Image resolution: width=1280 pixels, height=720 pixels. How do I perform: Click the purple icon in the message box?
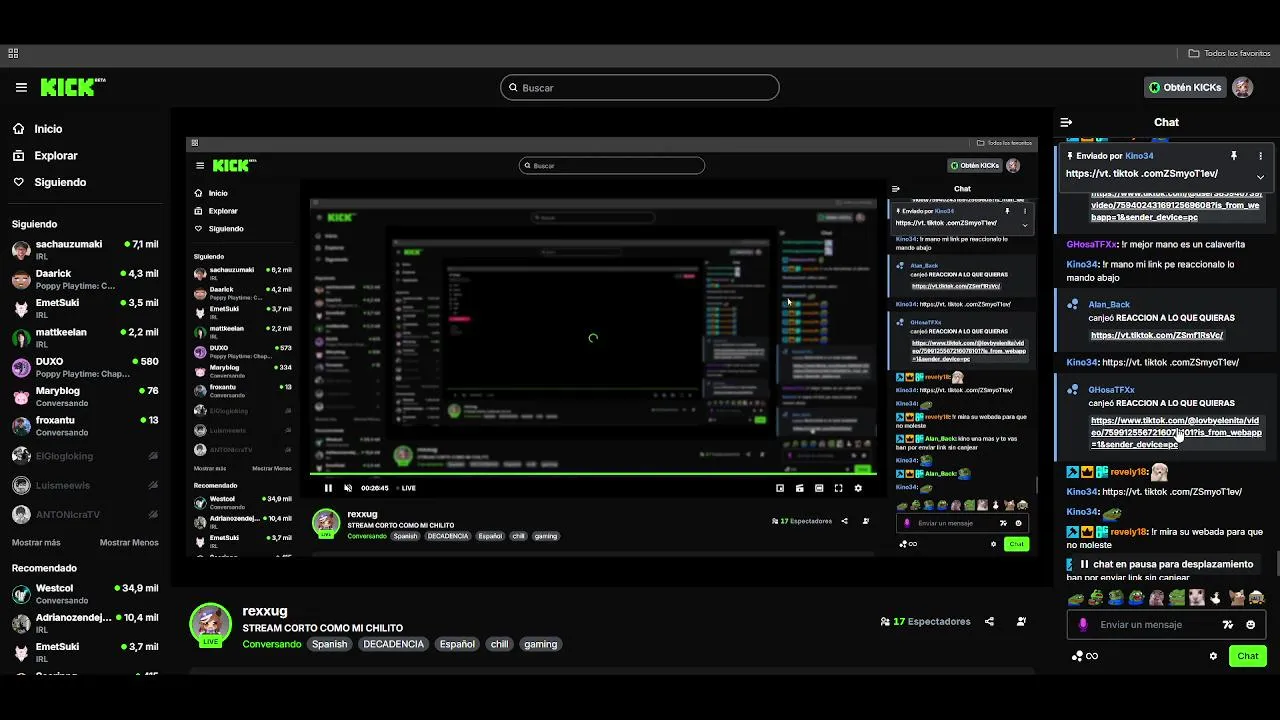(x=1082, y=625)
